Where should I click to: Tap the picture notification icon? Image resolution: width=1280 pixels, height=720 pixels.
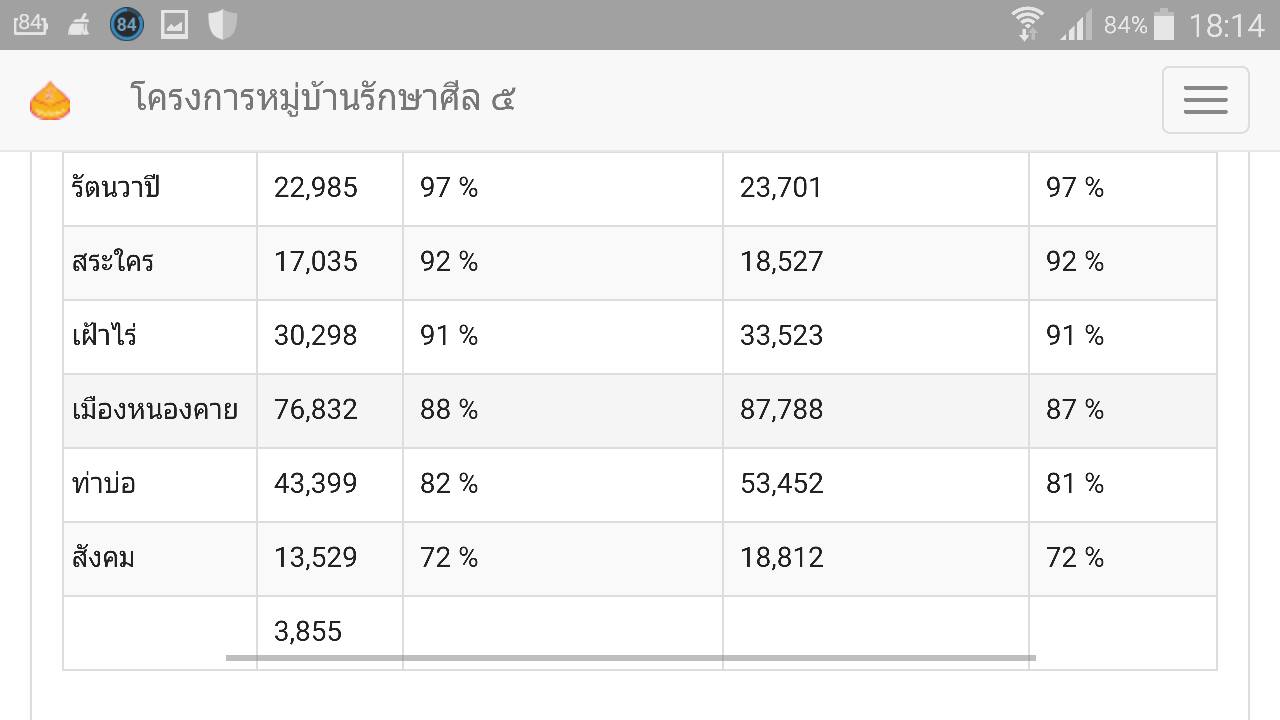(174, 24)
